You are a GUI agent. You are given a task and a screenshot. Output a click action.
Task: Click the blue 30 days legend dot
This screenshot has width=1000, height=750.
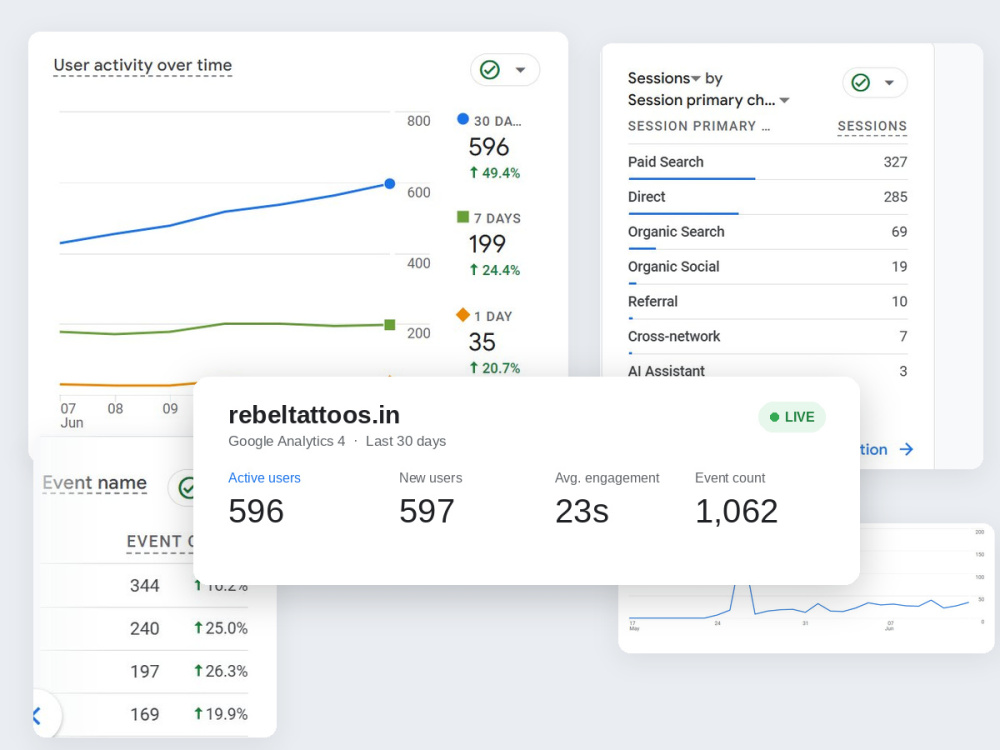tap(463, 119)
